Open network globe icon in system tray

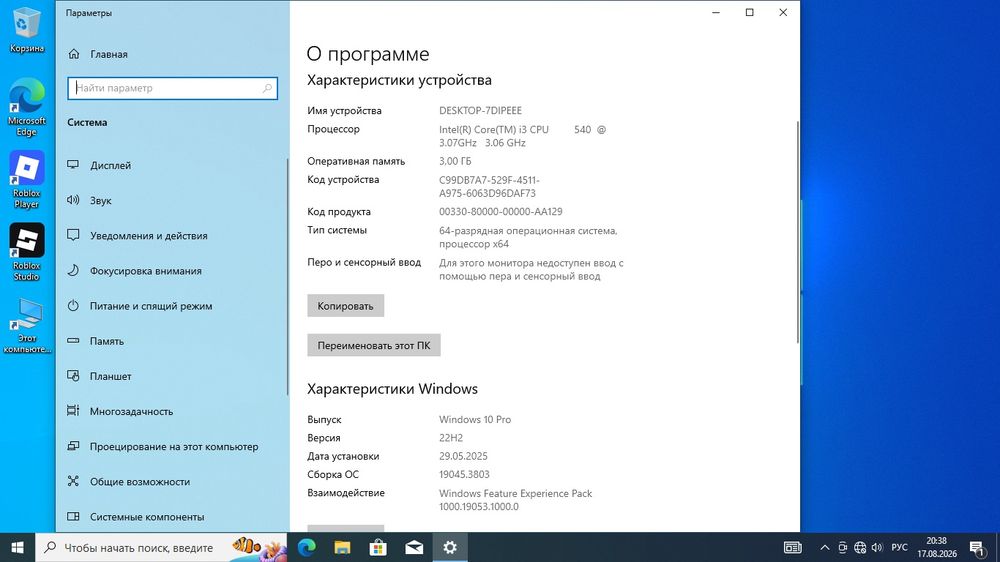(860, 547)
